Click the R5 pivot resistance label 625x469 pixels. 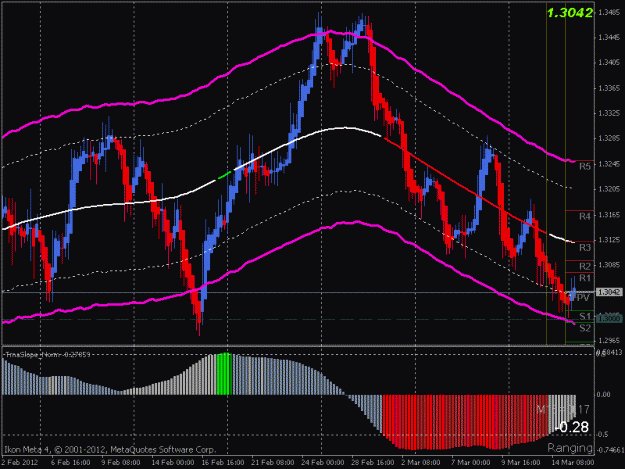(x=585, y=167)
